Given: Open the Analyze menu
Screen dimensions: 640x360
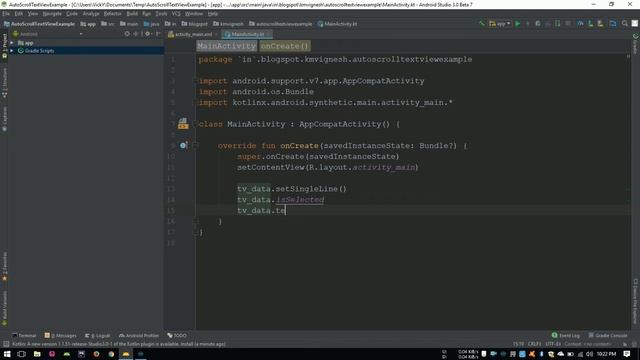Looking at the screenshot, I should 91,13.
